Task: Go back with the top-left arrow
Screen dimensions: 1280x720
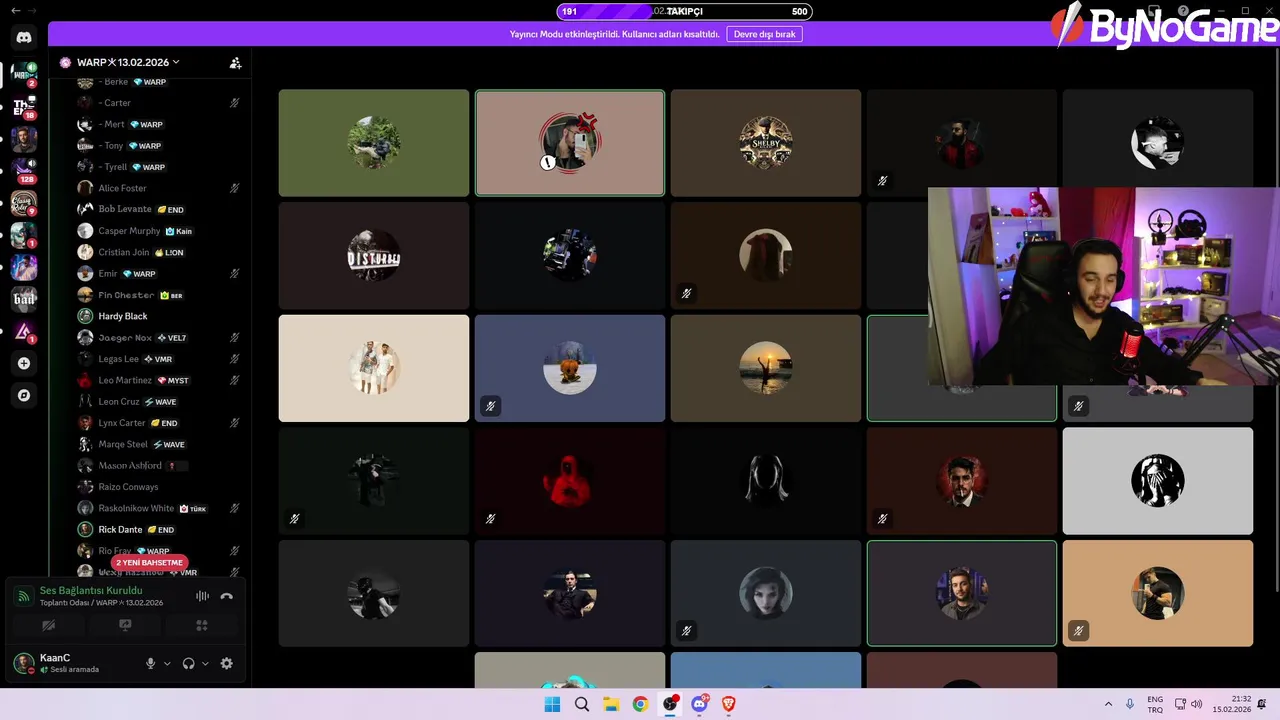Action: click(x=15, y=10)
